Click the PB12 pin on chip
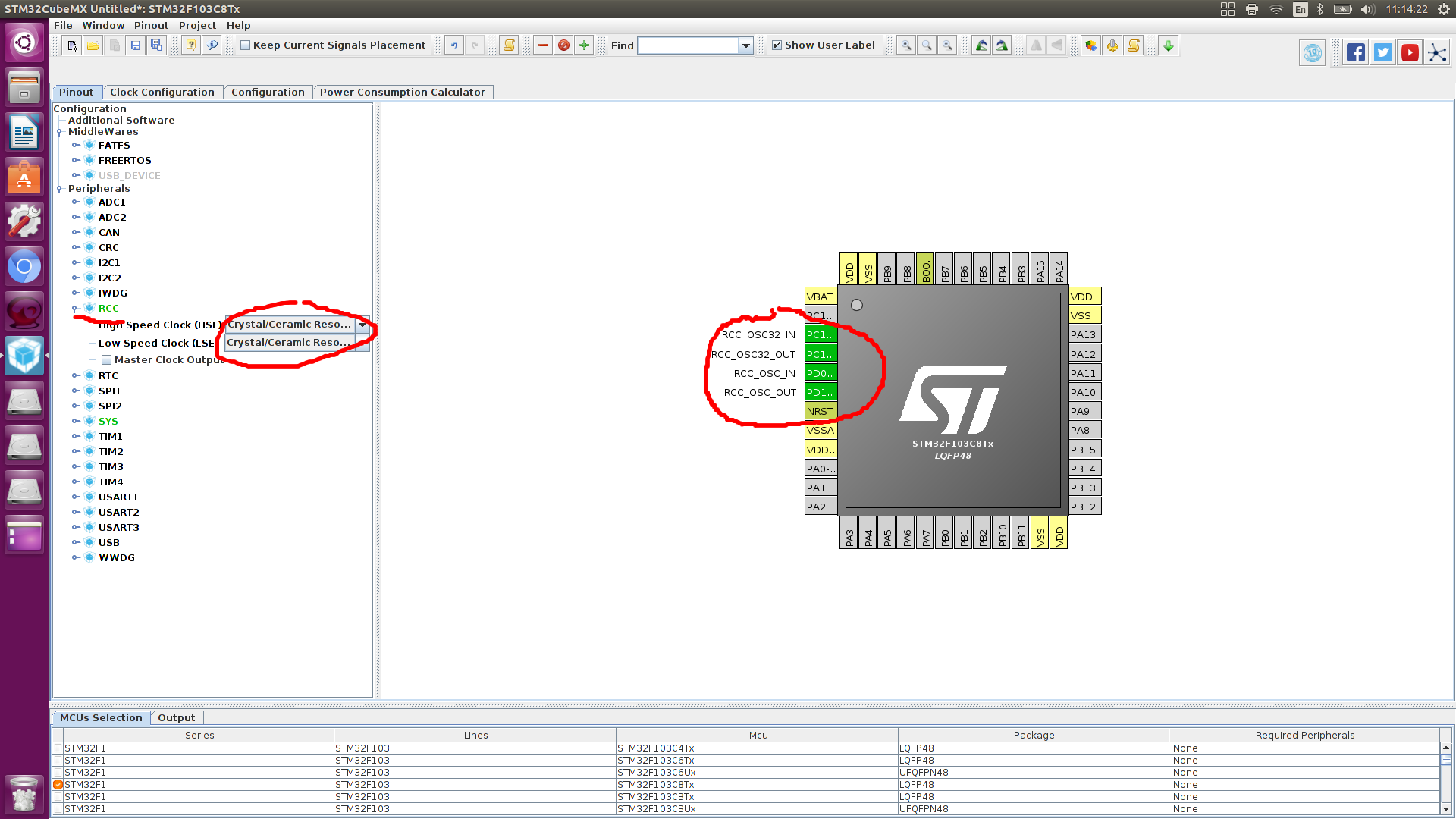 click(x=1084, y=507)
